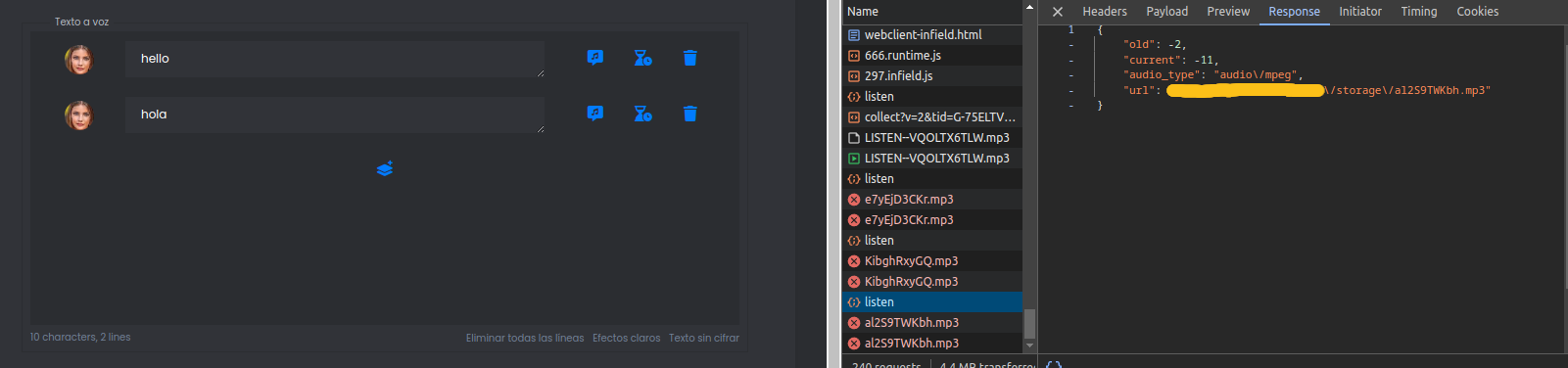Select the Response tab
The height and width of the screenshot is (368, 1568).
pyautogui.click(x=1294, y=12)
